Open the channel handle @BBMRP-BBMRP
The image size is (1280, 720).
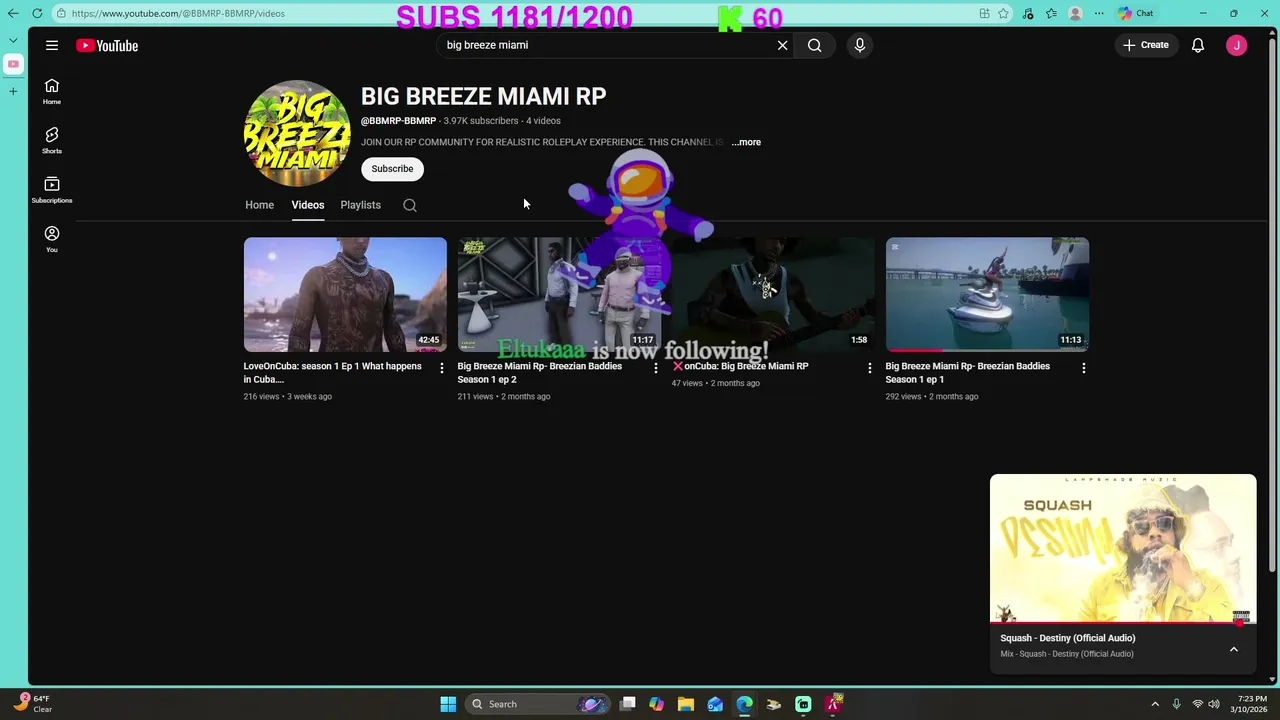398,121
